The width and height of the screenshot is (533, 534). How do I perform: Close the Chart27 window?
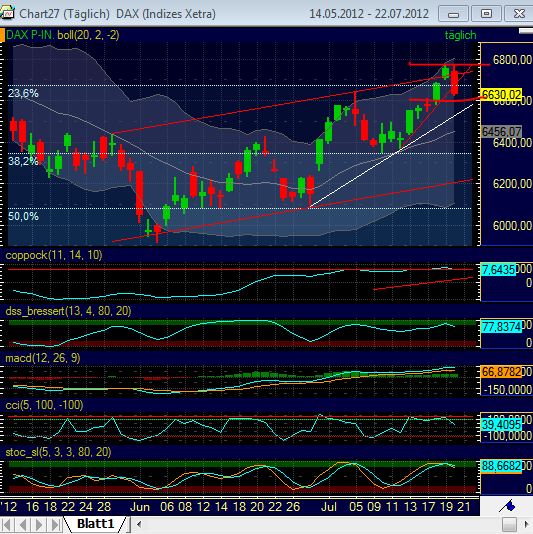[518, 14]
